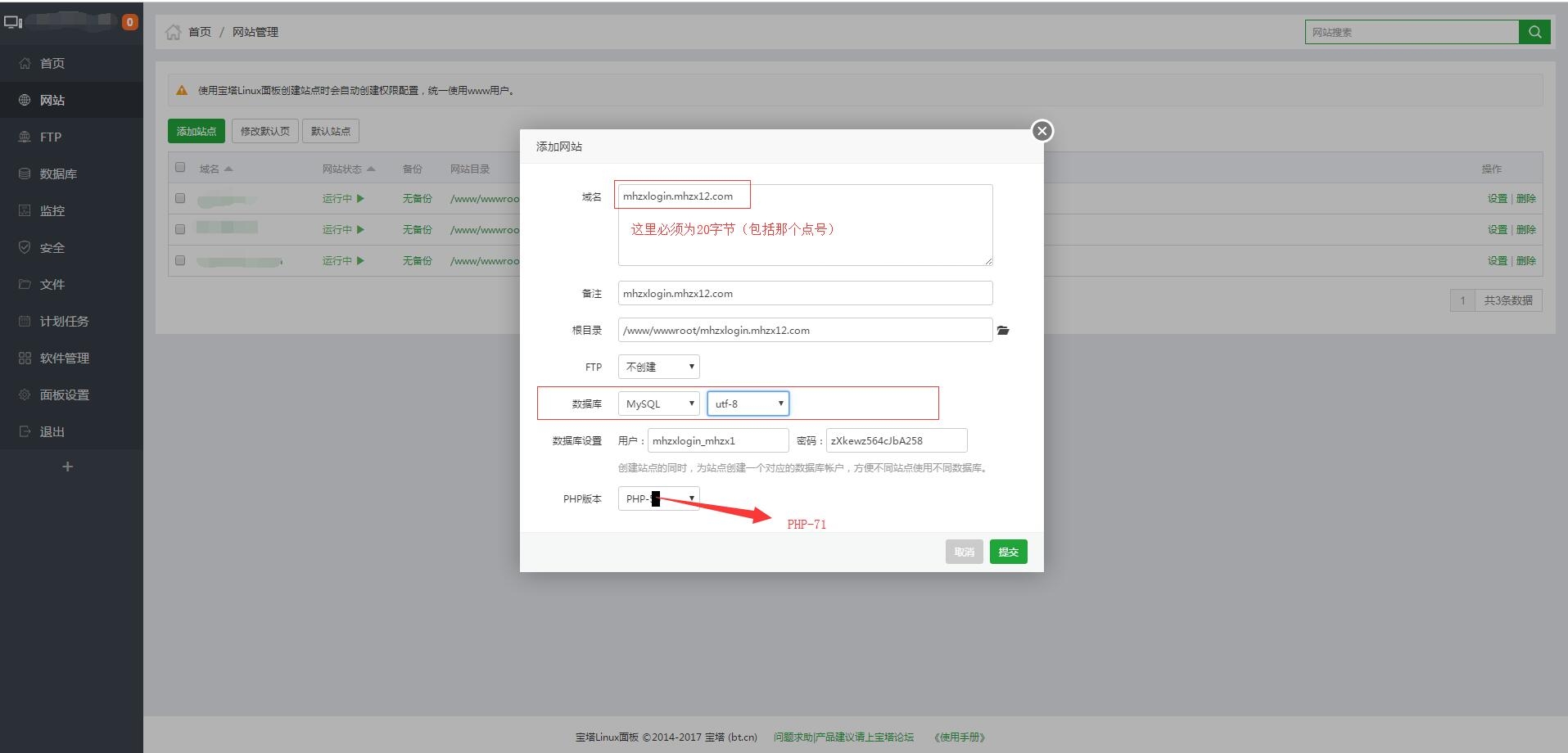Click 运行中 status in first row

343,198
